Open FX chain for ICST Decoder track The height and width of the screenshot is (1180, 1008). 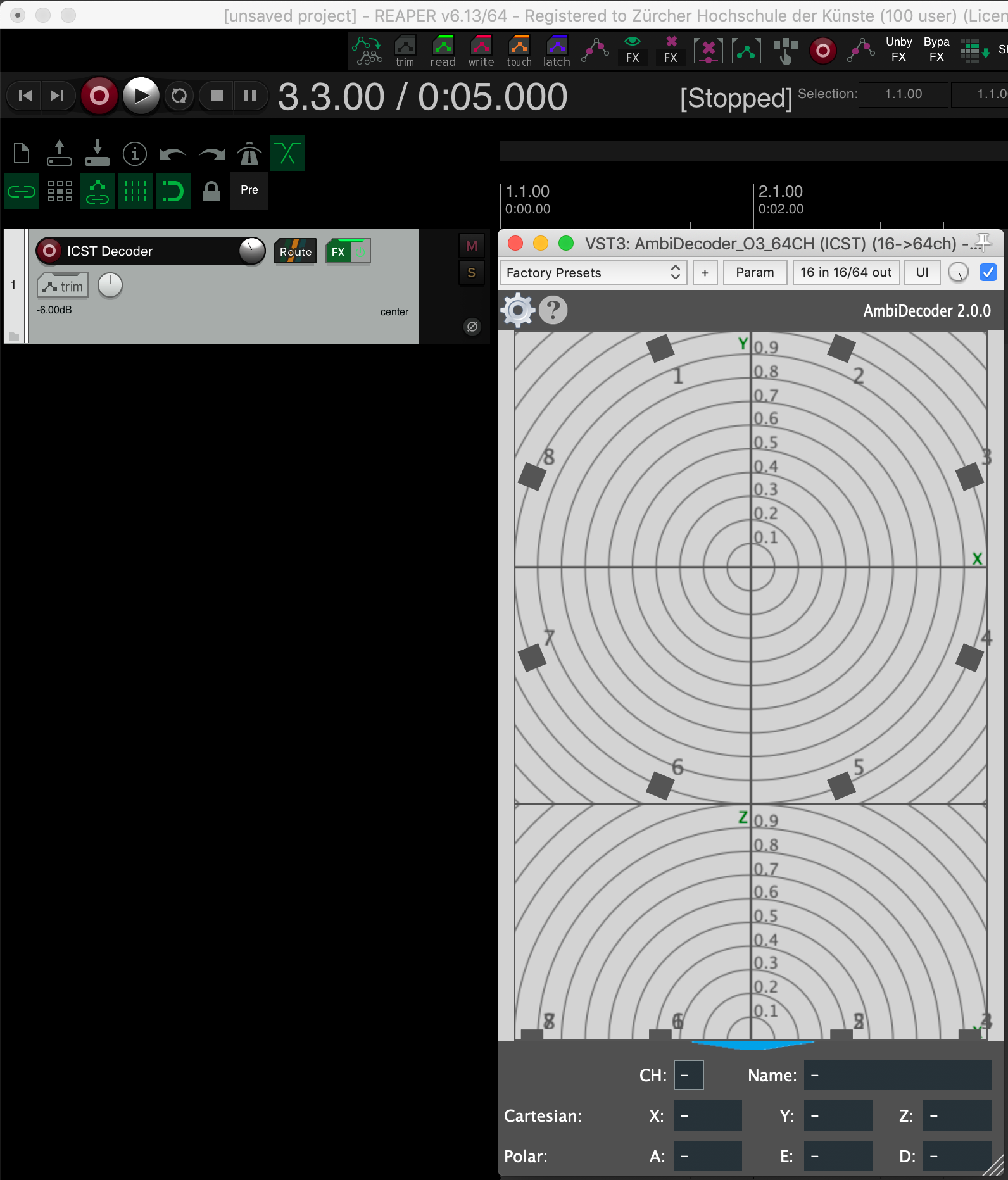[x=338, y=252]
